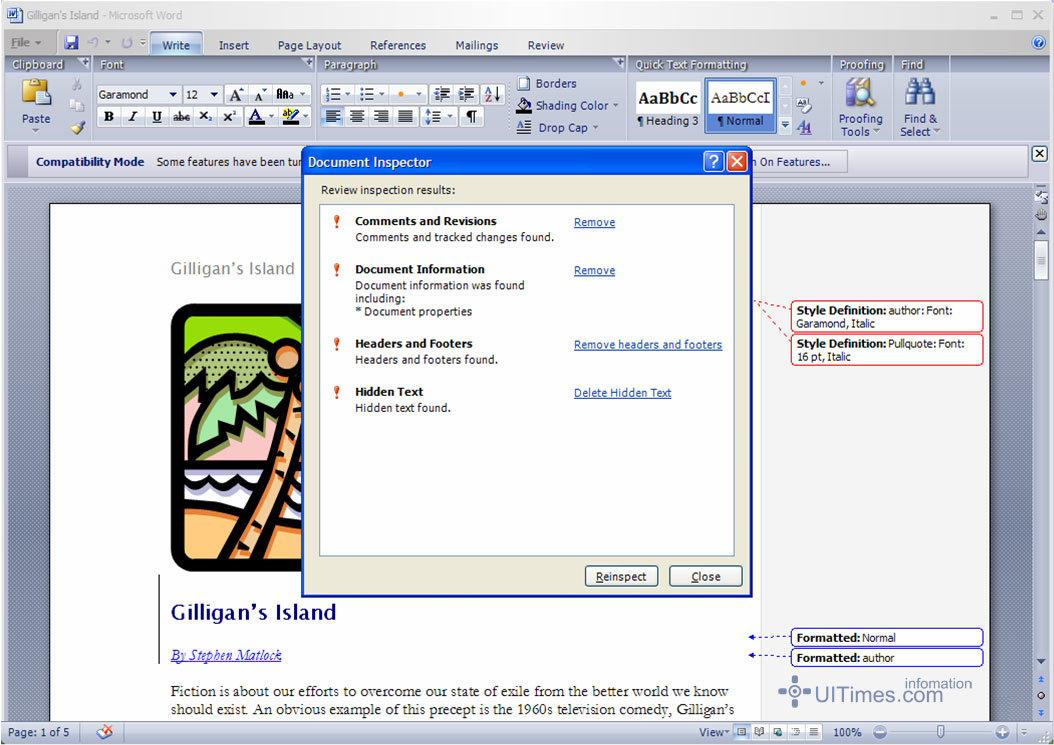Select the Format Painter brush icon
Image resolution: width=1054 pixels, height=745 pixels.
click(x=78, y=127)
